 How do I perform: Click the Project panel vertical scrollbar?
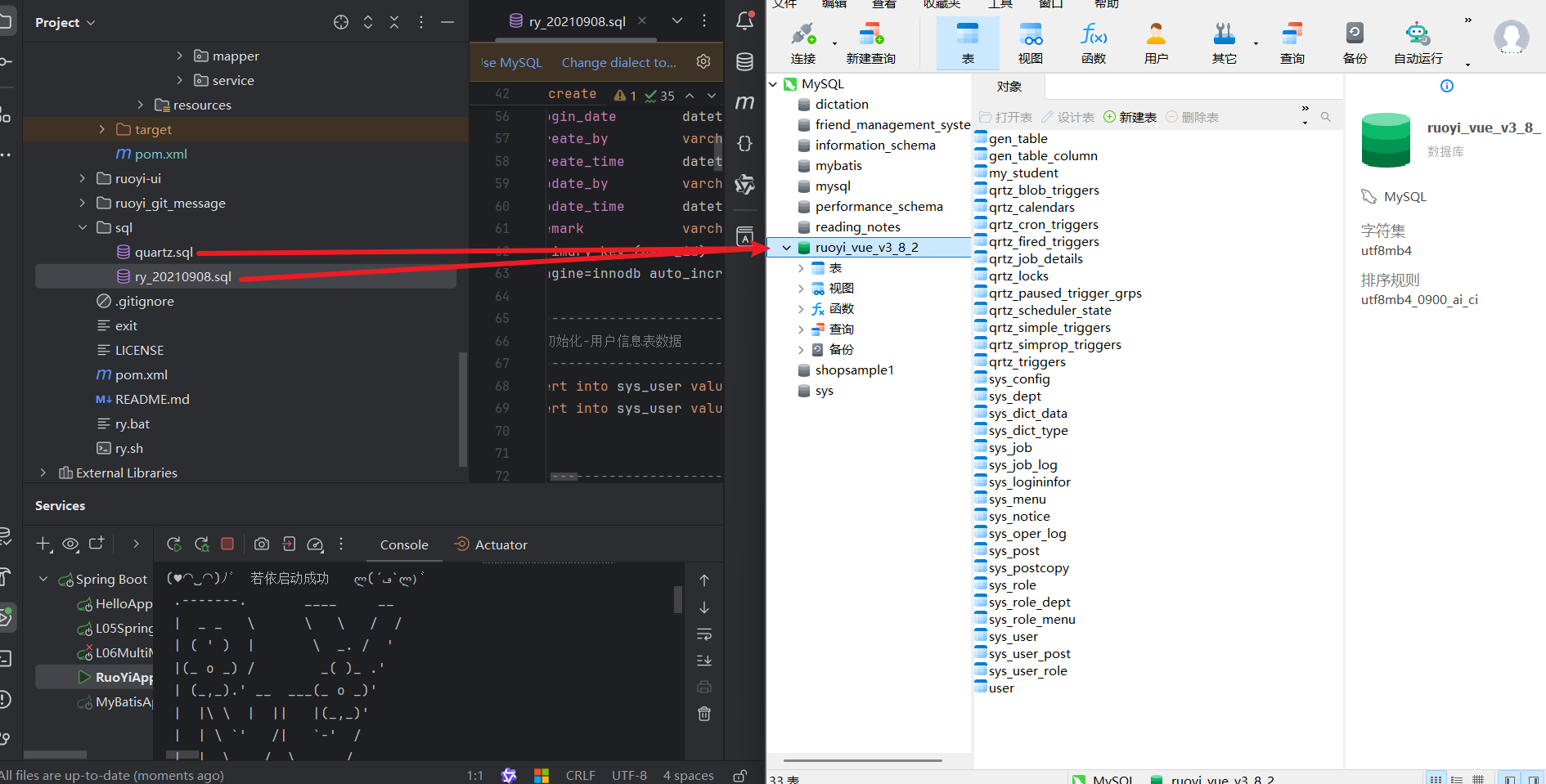point(463,409)
